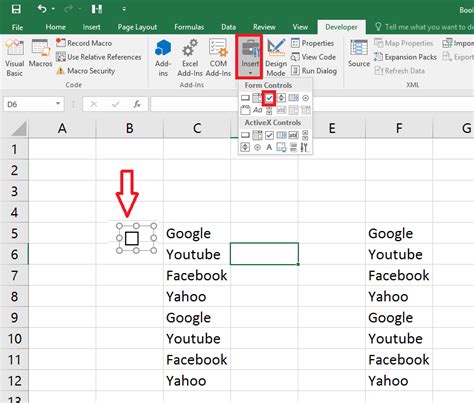The height and width of the screenshot is (403, 474).
Task: Select ActiveX Combo Box icon
Action: point(257,135)
